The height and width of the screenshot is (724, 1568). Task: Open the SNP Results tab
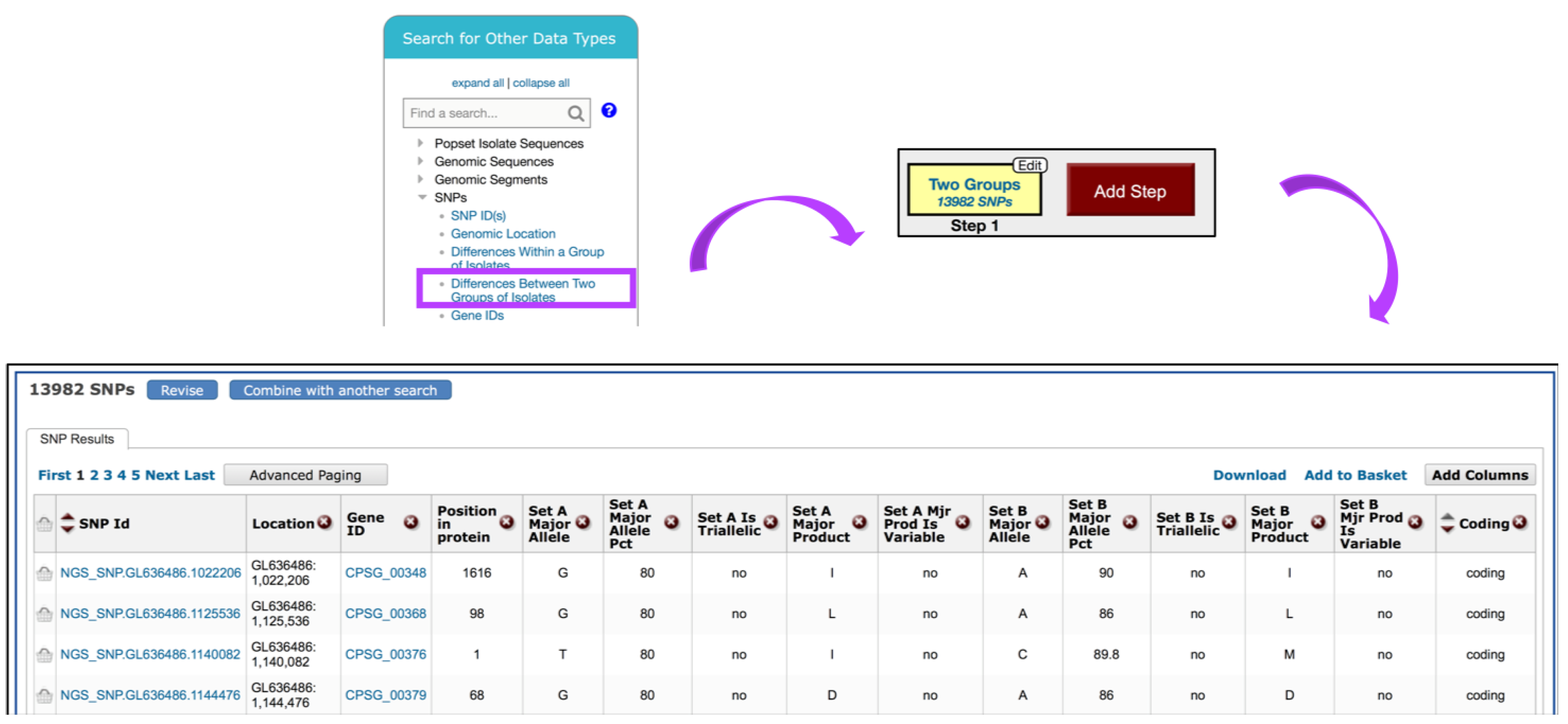tap(77, 439)
